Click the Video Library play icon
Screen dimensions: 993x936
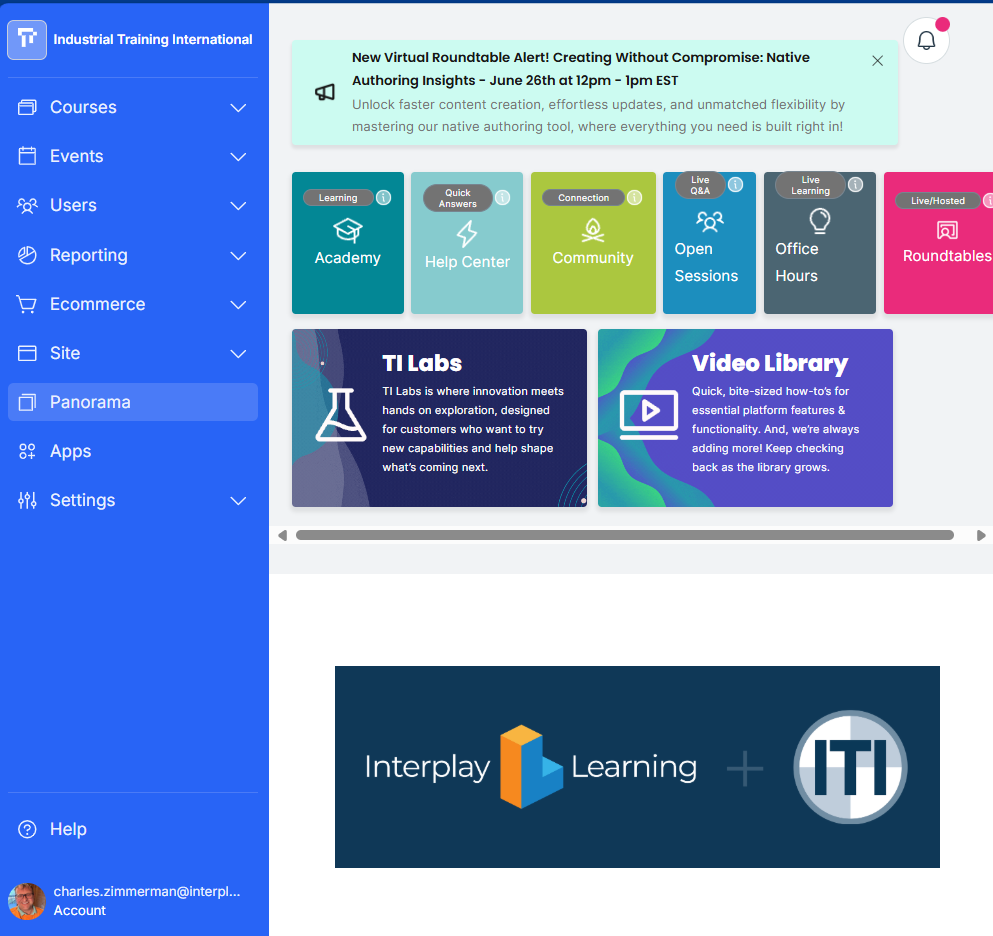pos(648,415)
